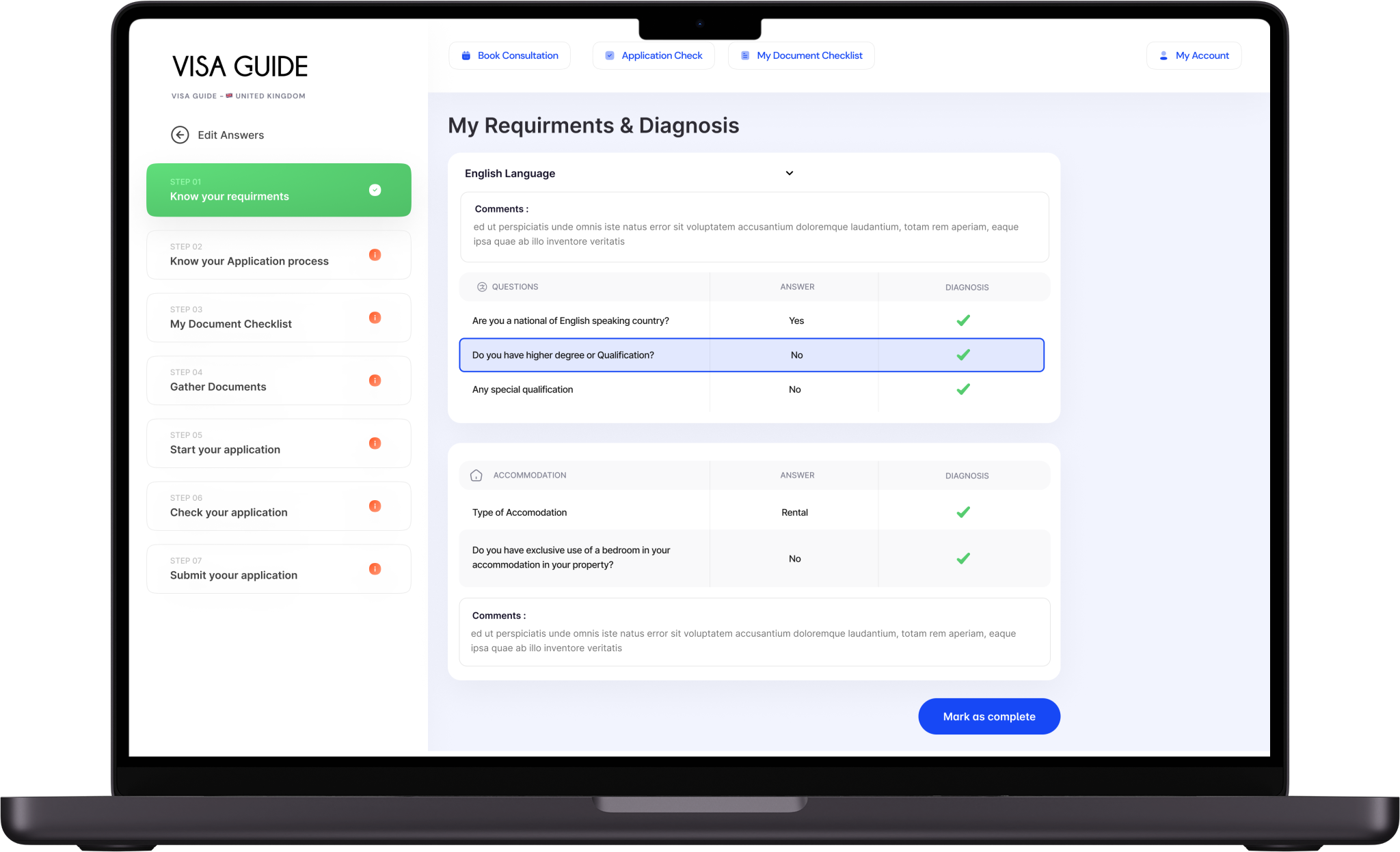This screenshot has width=1400, height=852.
Task: Click the completed check circle on Step 01
Action: point(375,190)
